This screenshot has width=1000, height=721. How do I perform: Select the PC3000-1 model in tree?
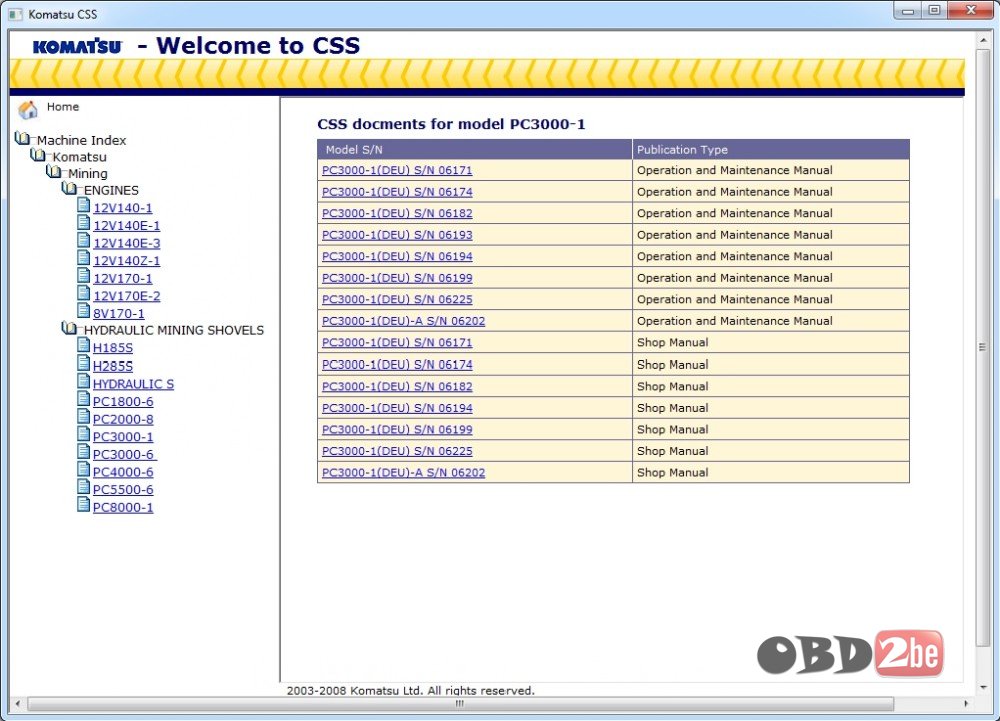tap(123, 437)
